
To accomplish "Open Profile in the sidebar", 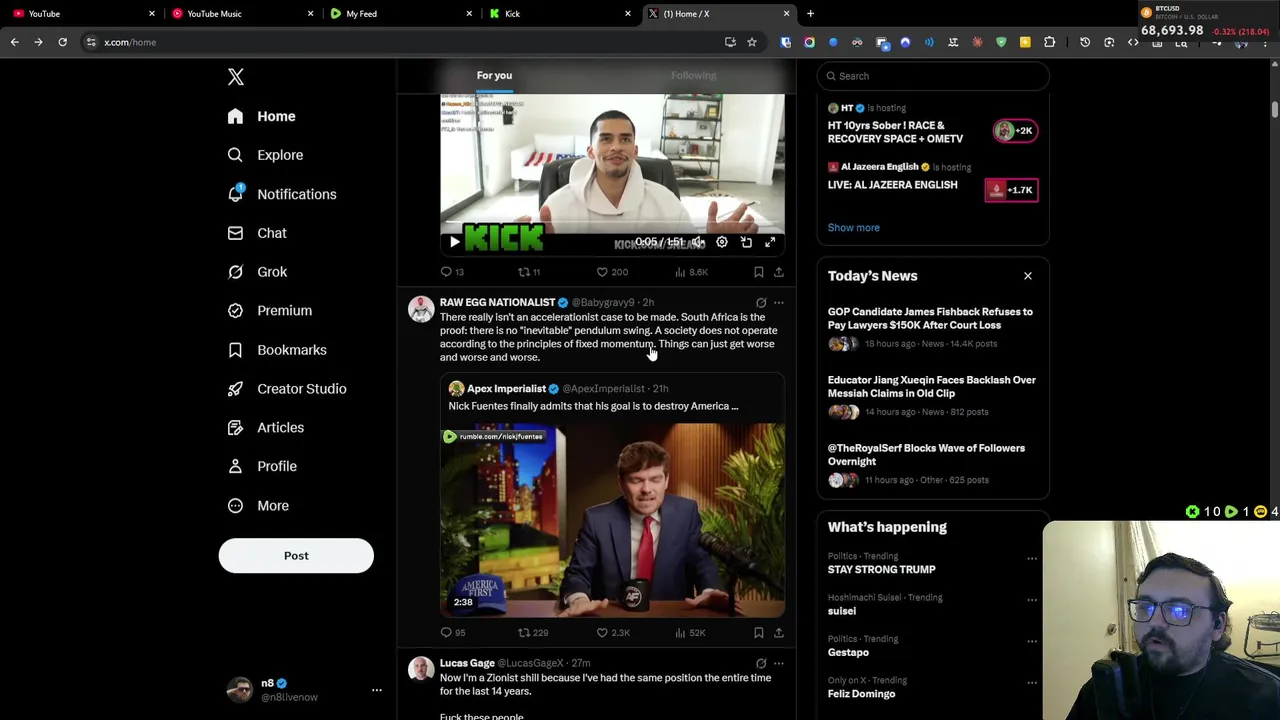I will click(262, 466).
